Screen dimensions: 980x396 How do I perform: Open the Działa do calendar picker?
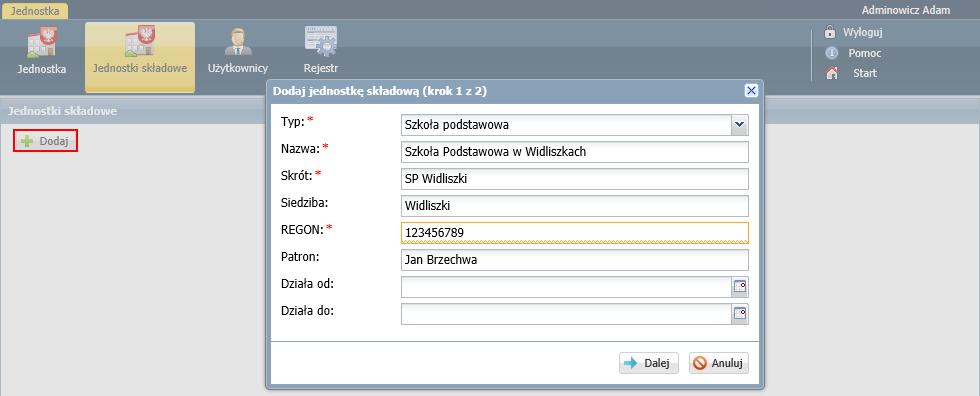coord(740,314)
